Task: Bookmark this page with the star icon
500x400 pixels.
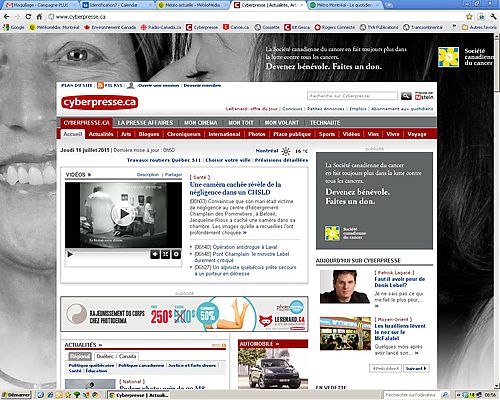Action: (469, 17)
